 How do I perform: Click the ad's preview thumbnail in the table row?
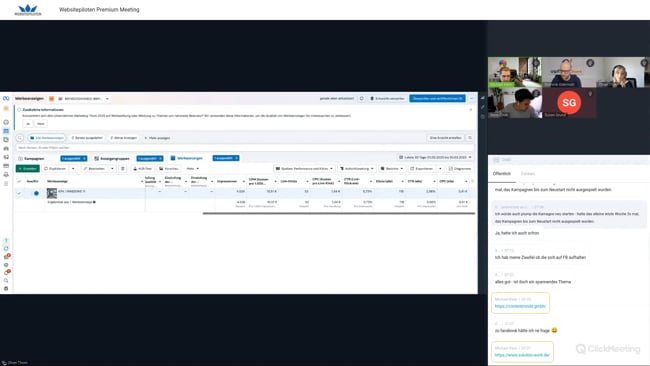52,193
